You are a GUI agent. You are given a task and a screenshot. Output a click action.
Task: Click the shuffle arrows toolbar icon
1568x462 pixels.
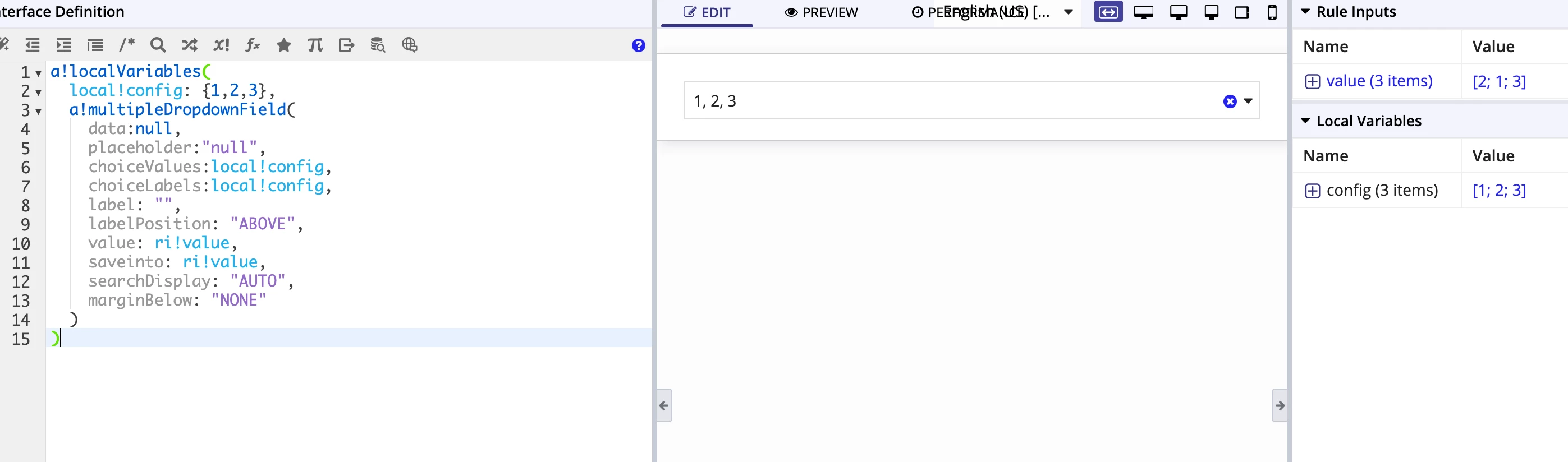click(x=189, y=45)
